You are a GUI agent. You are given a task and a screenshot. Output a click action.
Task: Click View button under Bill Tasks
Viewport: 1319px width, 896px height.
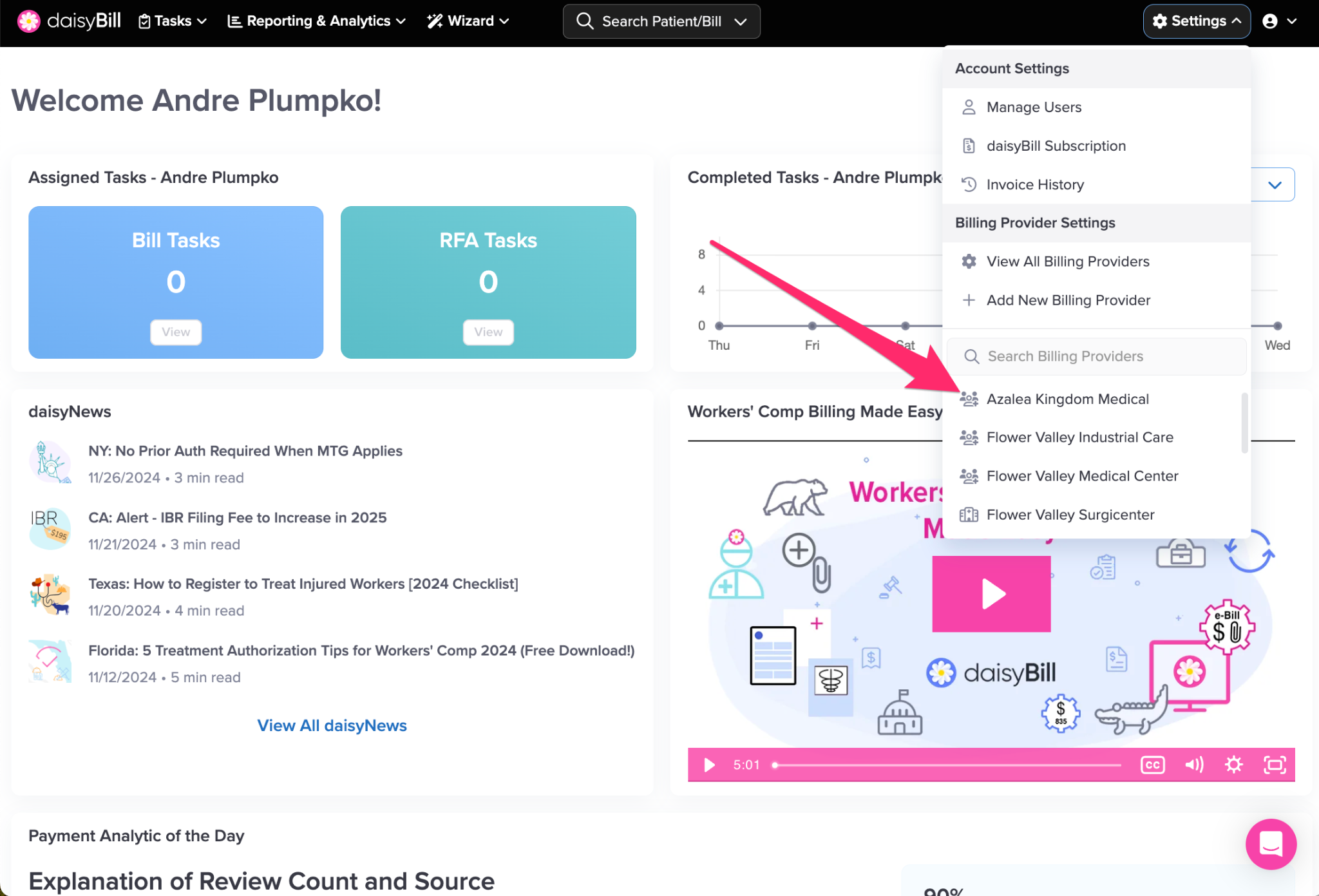pos(176,332)
